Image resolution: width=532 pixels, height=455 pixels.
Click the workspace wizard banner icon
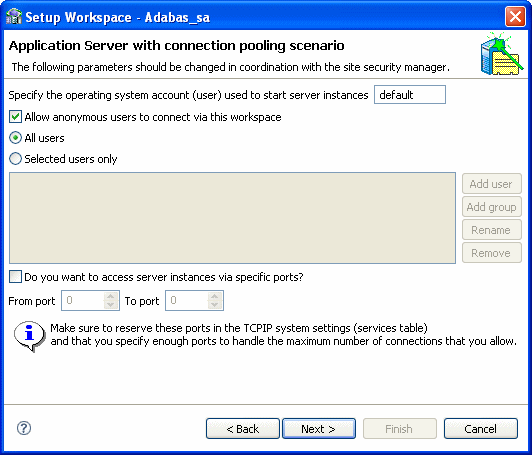point(501,54)
